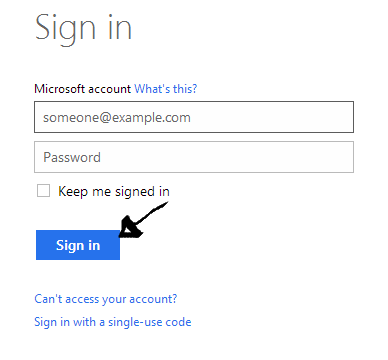Click the arrowhead beside the Sign in button
The height and width of the screenshot is (360, 388).
tap(131, 228)
